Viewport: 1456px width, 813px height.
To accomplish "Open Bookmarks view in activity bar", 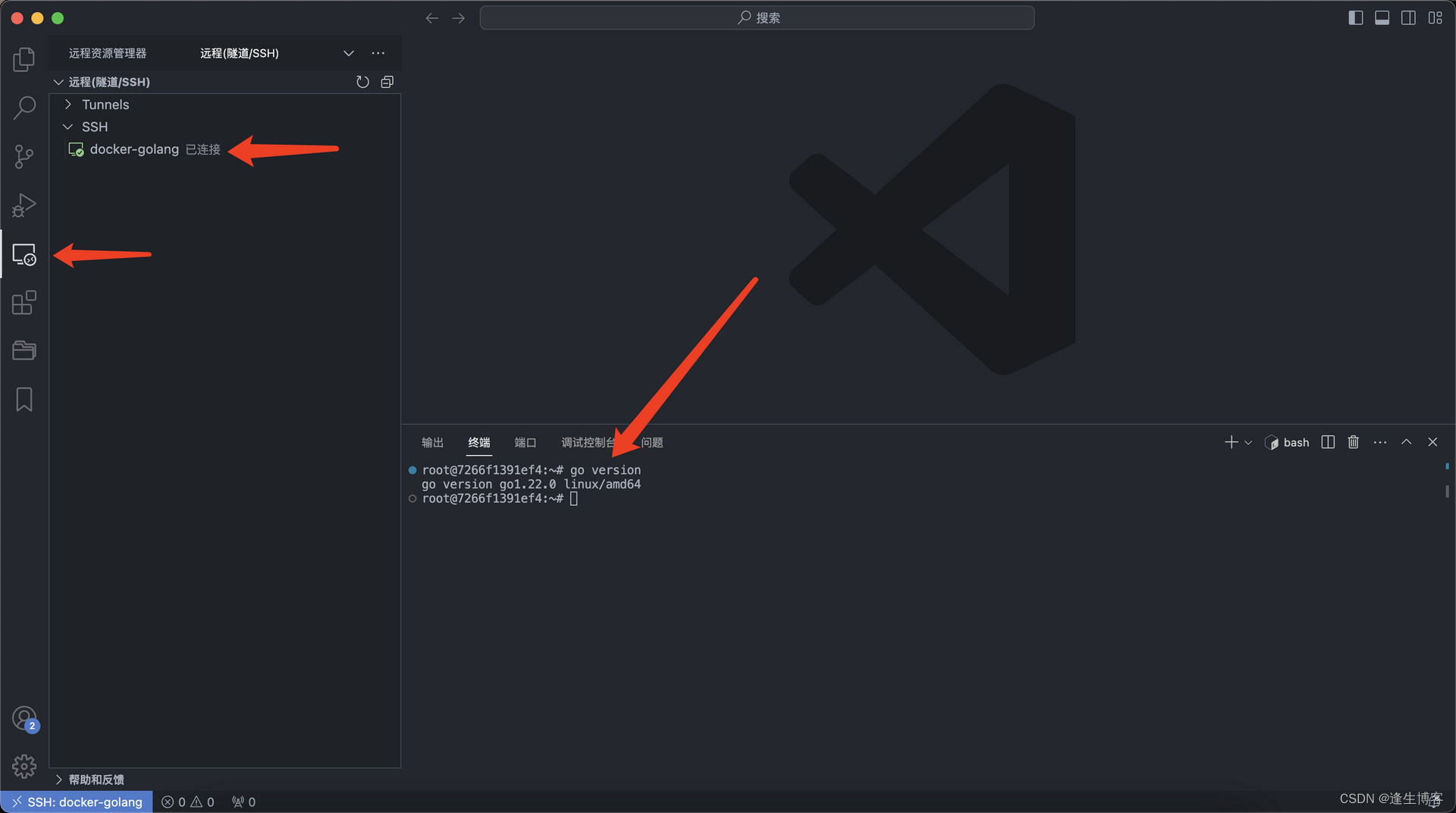I will (24, 400).
